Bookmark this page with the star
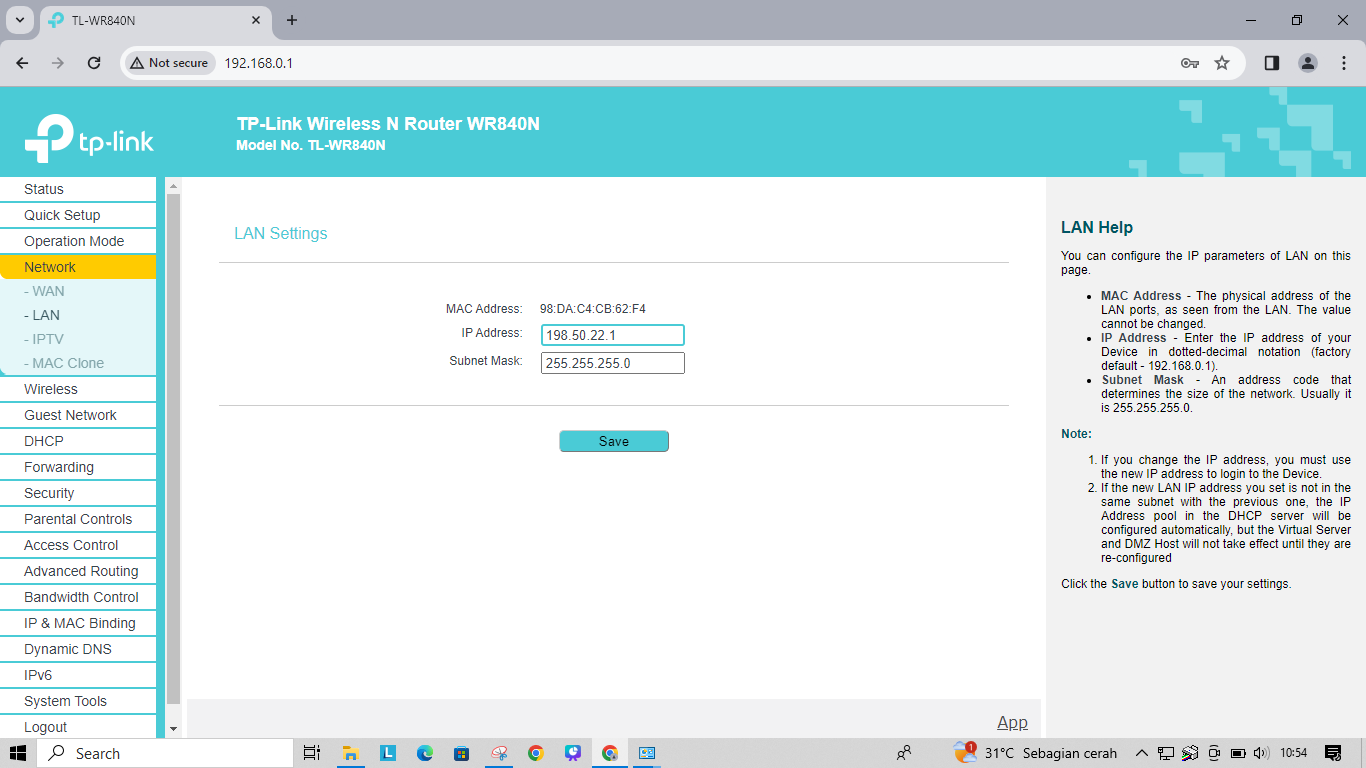 (x=1222, y=63)
